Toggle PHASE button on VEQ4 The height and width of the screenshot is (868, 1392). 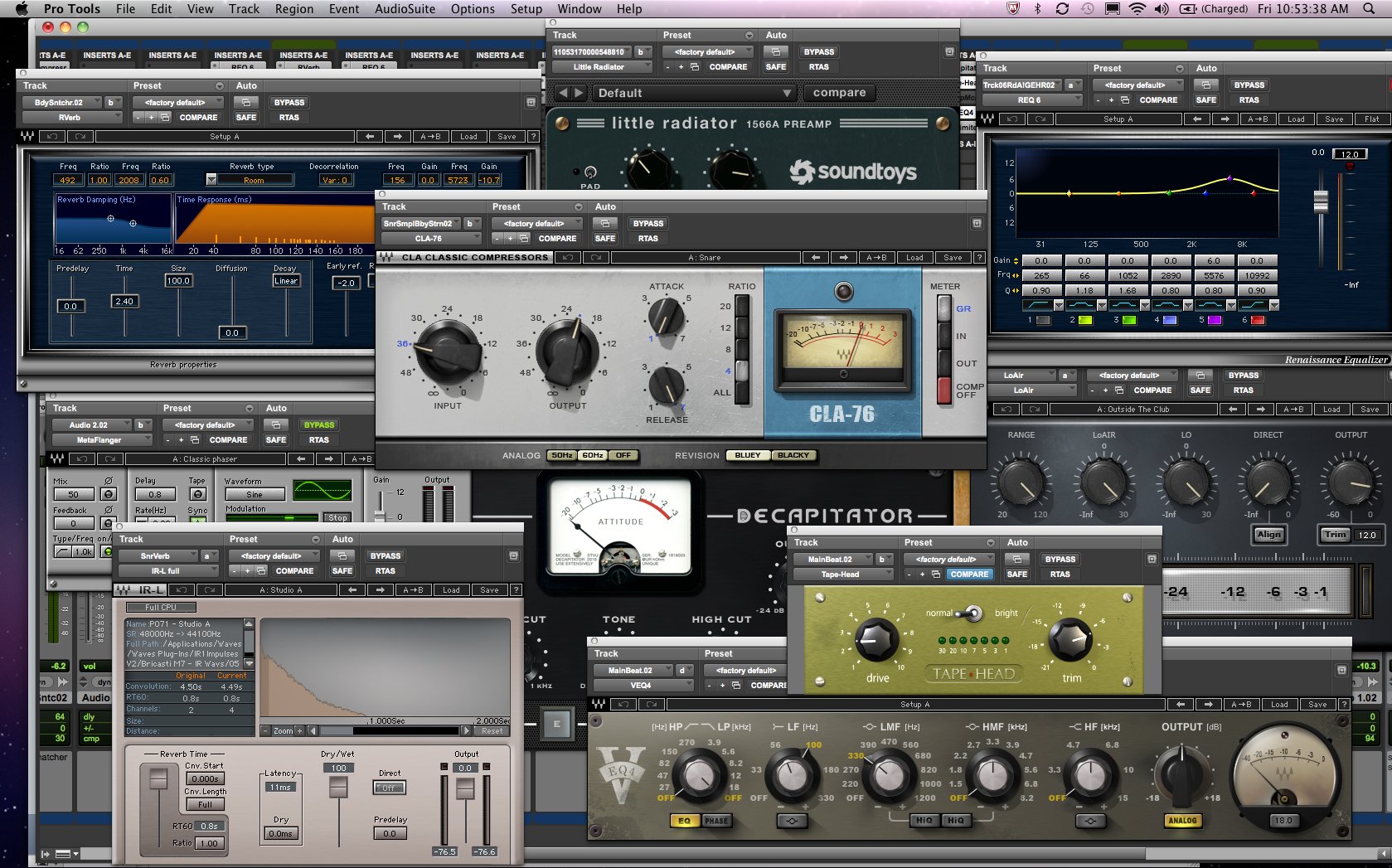716,821
